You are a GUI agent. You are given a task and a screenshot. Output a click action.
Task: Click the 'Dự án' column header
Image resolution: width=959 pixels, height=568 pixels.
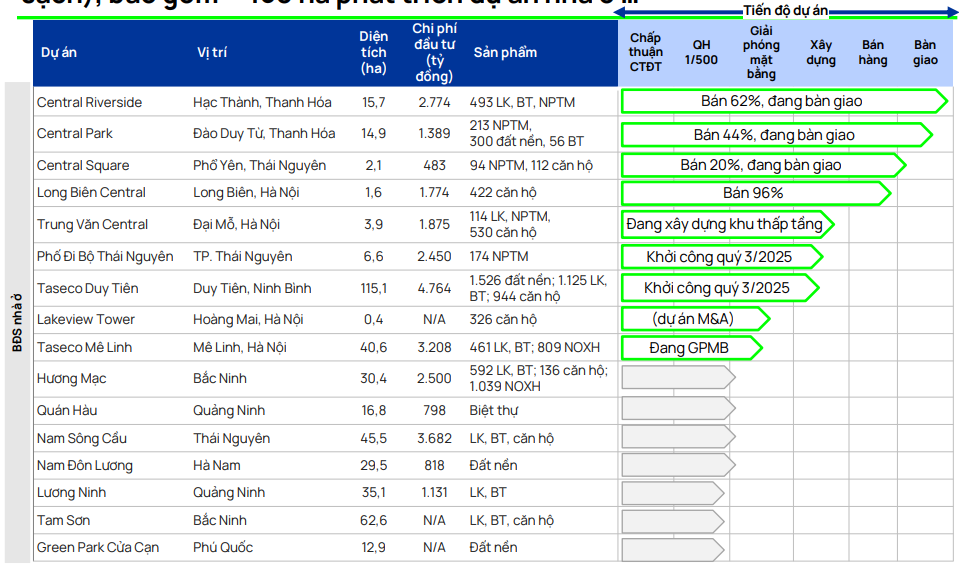point(59,53)
